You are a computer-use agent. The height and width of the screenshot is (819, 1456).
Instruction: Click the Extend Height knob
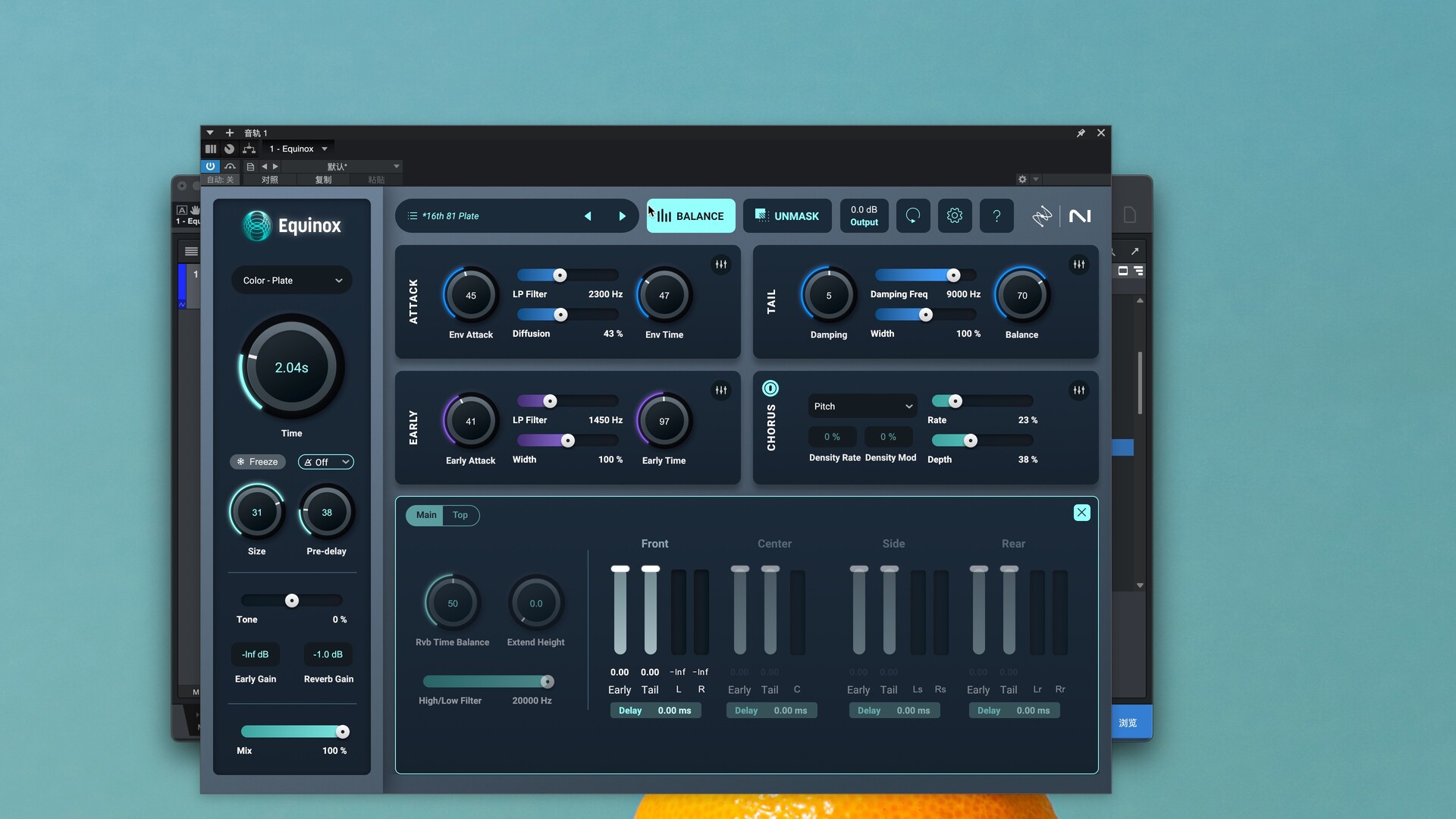point(536,604)
